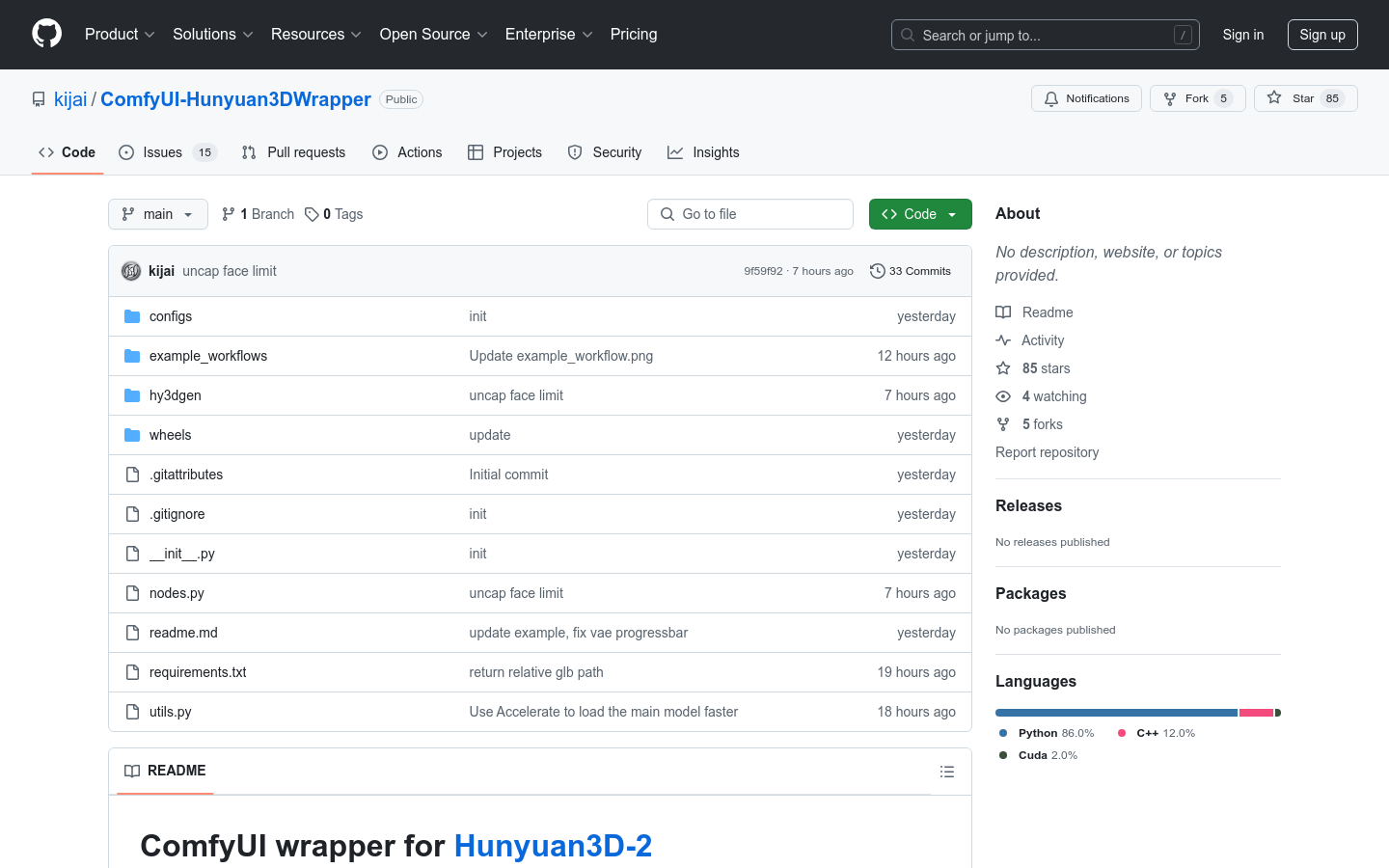Viewport: 1389px width, 868px height.
Task: Focus the Search or jump to field
Action: 1046,35
